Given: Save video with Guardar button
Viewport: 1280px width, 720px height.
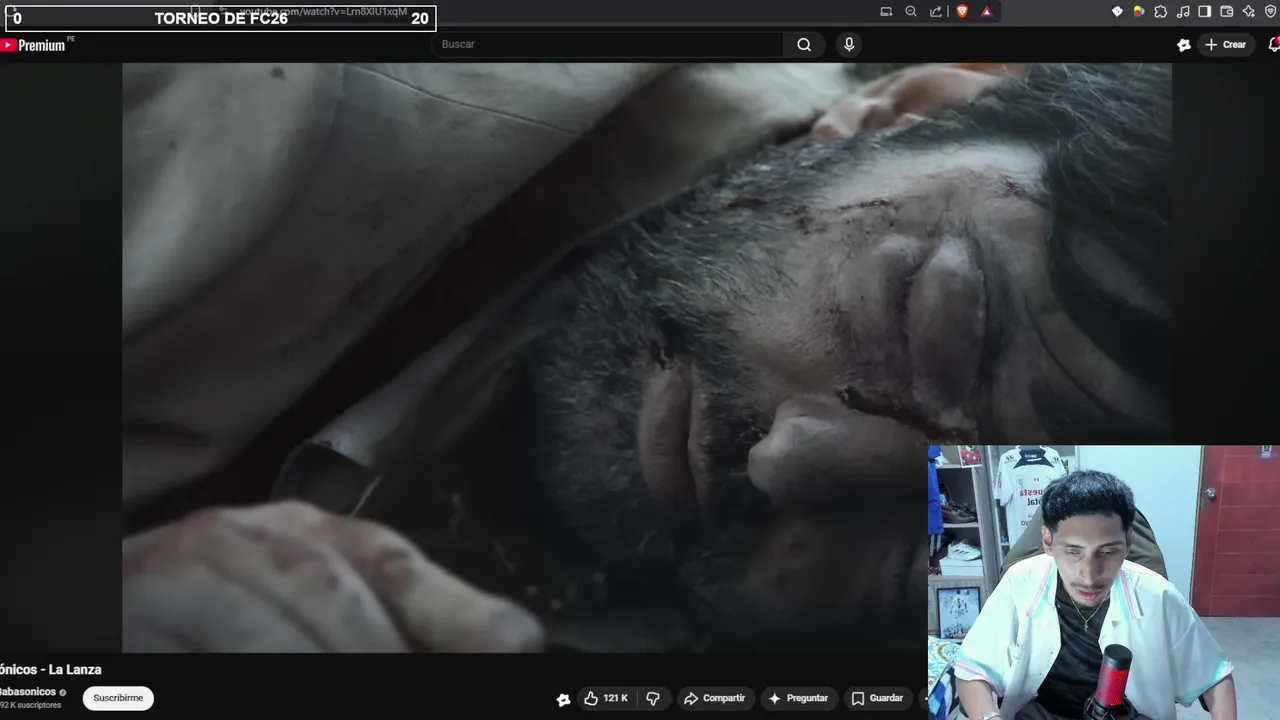Looking at the screenshot, I should click(877, 698).
